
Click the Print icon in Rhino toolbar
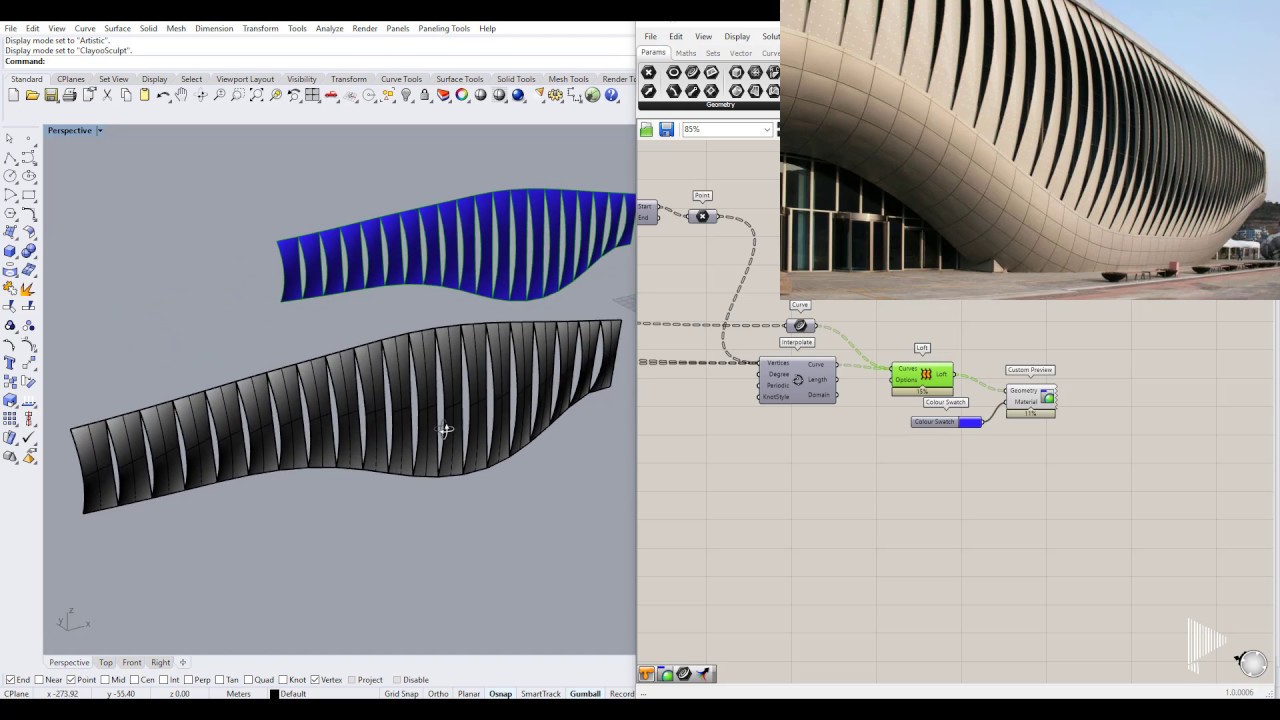(69, 95)
